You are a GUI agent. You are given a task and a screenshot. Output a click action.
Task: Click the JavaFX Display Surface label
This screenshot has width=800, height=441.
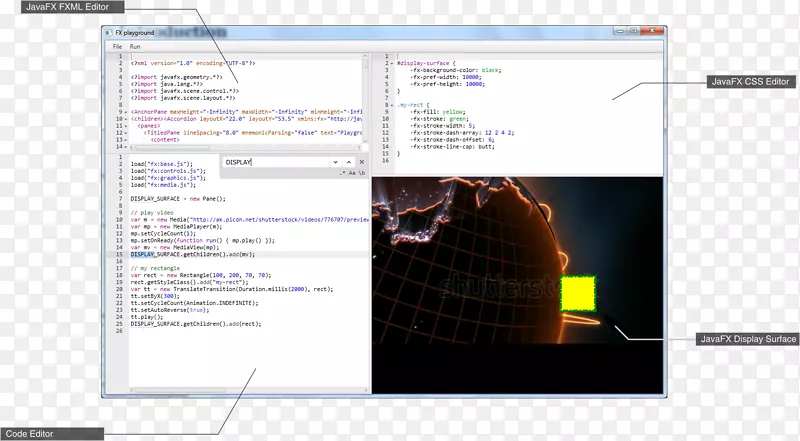[745, 340]
